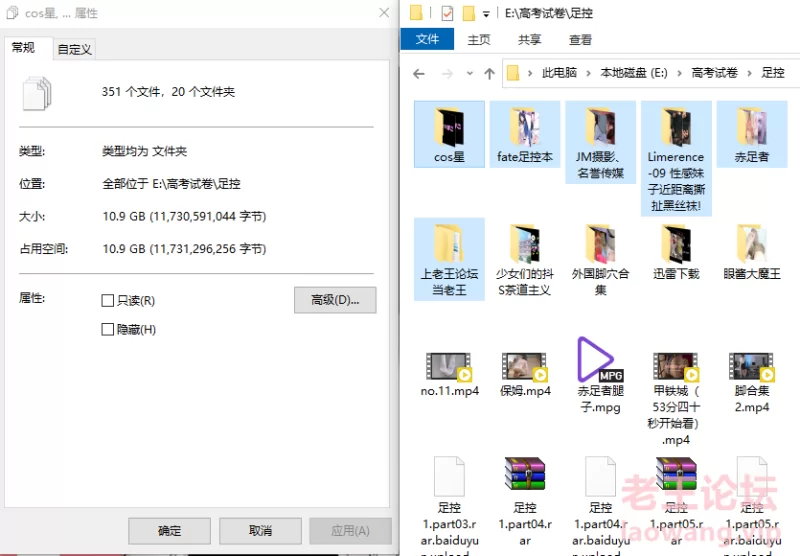Switch to the 常规 properties tab
Screen dimensions: 800x556
(x=23, y=47)
